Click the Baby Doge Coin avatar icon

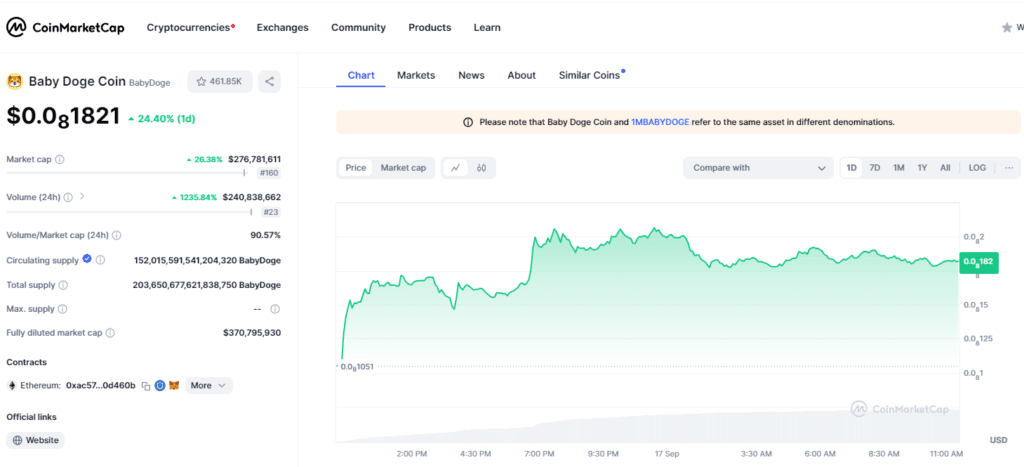(x=14, y=82)
